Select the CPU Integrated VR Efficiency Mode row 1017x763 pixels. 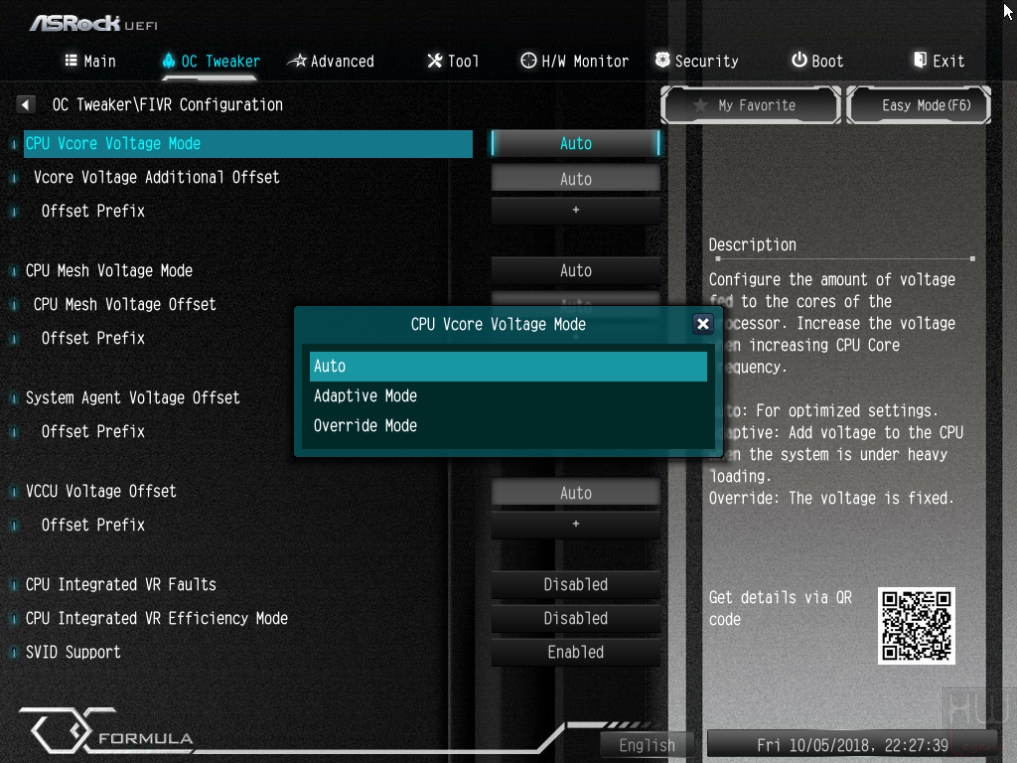pos(248,618)
